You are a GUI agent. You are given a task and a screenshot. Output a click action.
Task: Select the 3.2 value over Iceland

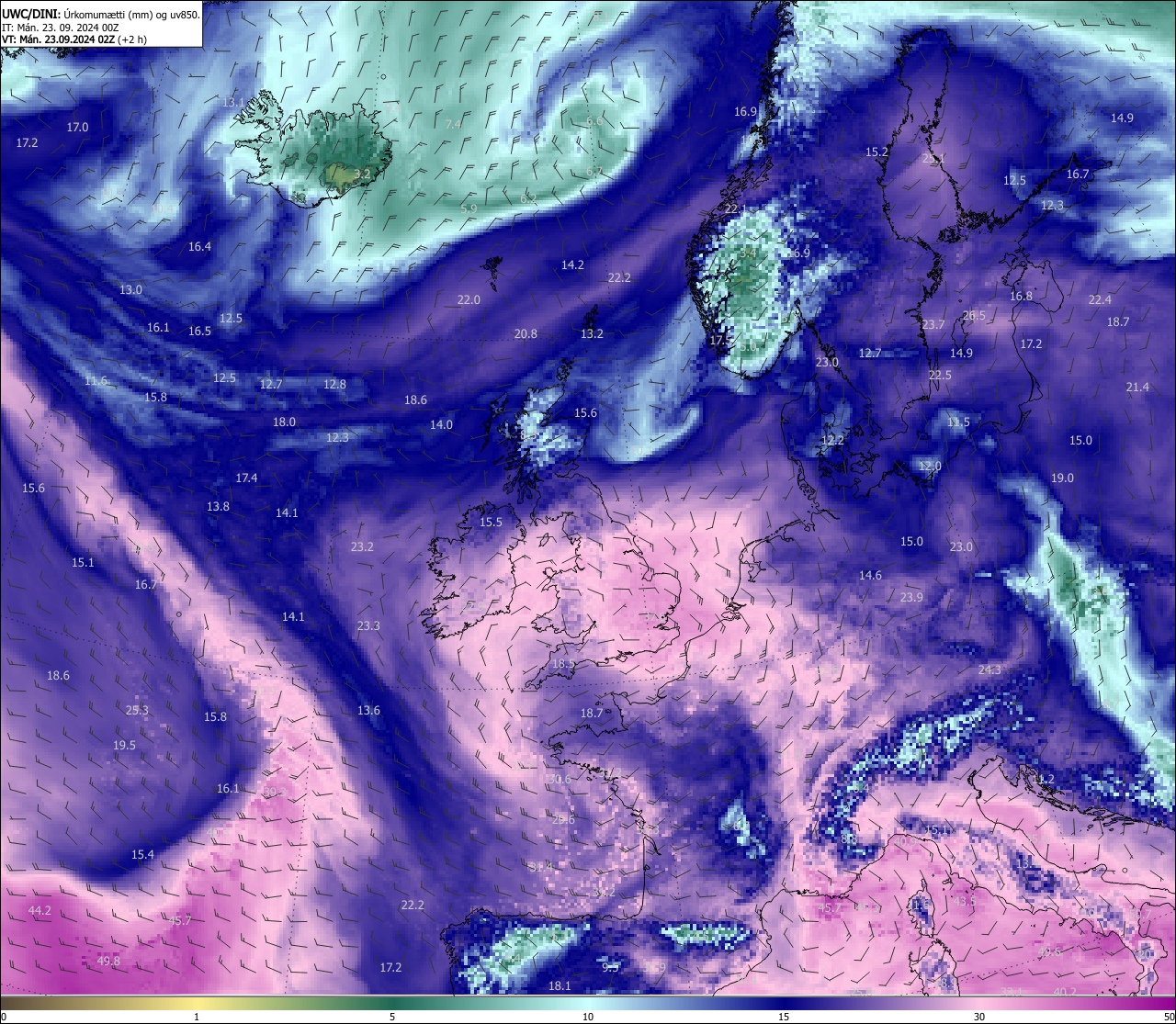coord(362,173)
